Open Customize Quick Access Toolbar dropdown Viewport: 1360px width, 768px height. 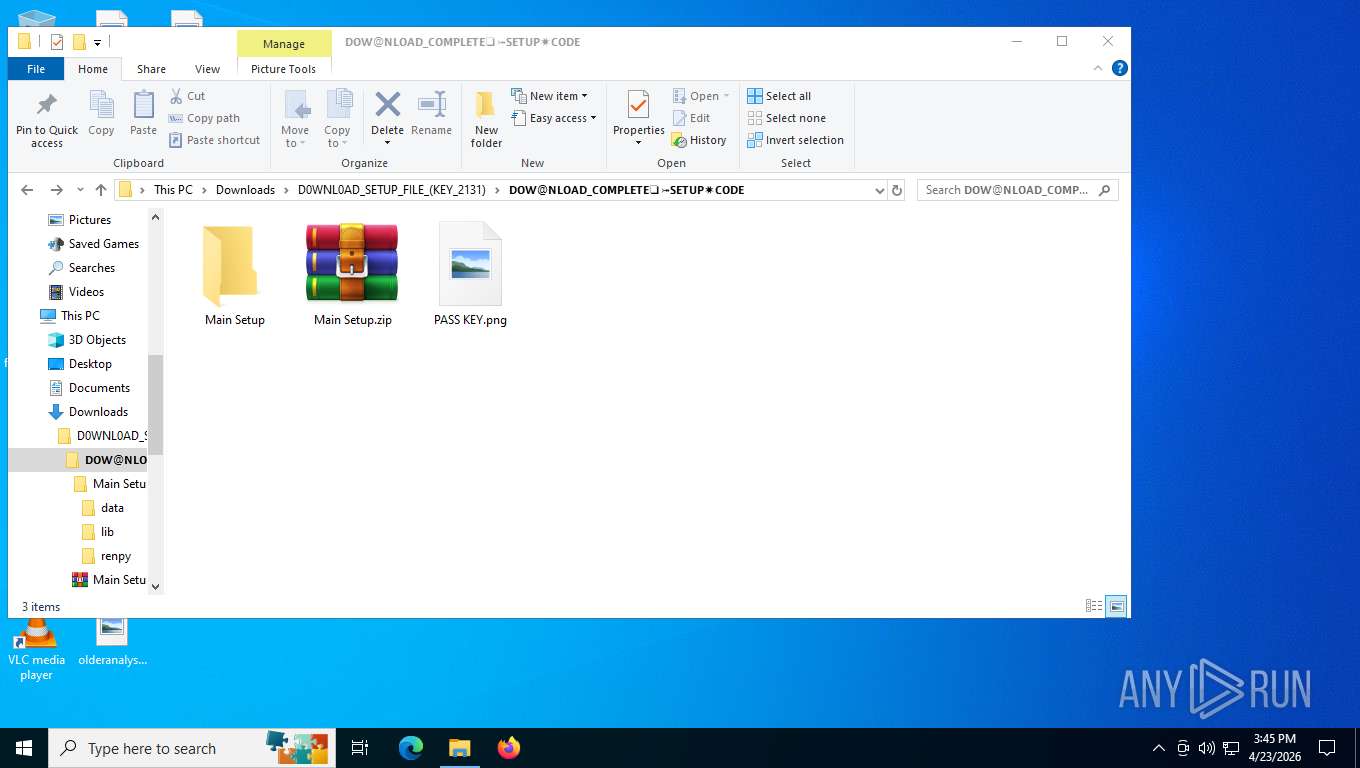tap(97, 42)
